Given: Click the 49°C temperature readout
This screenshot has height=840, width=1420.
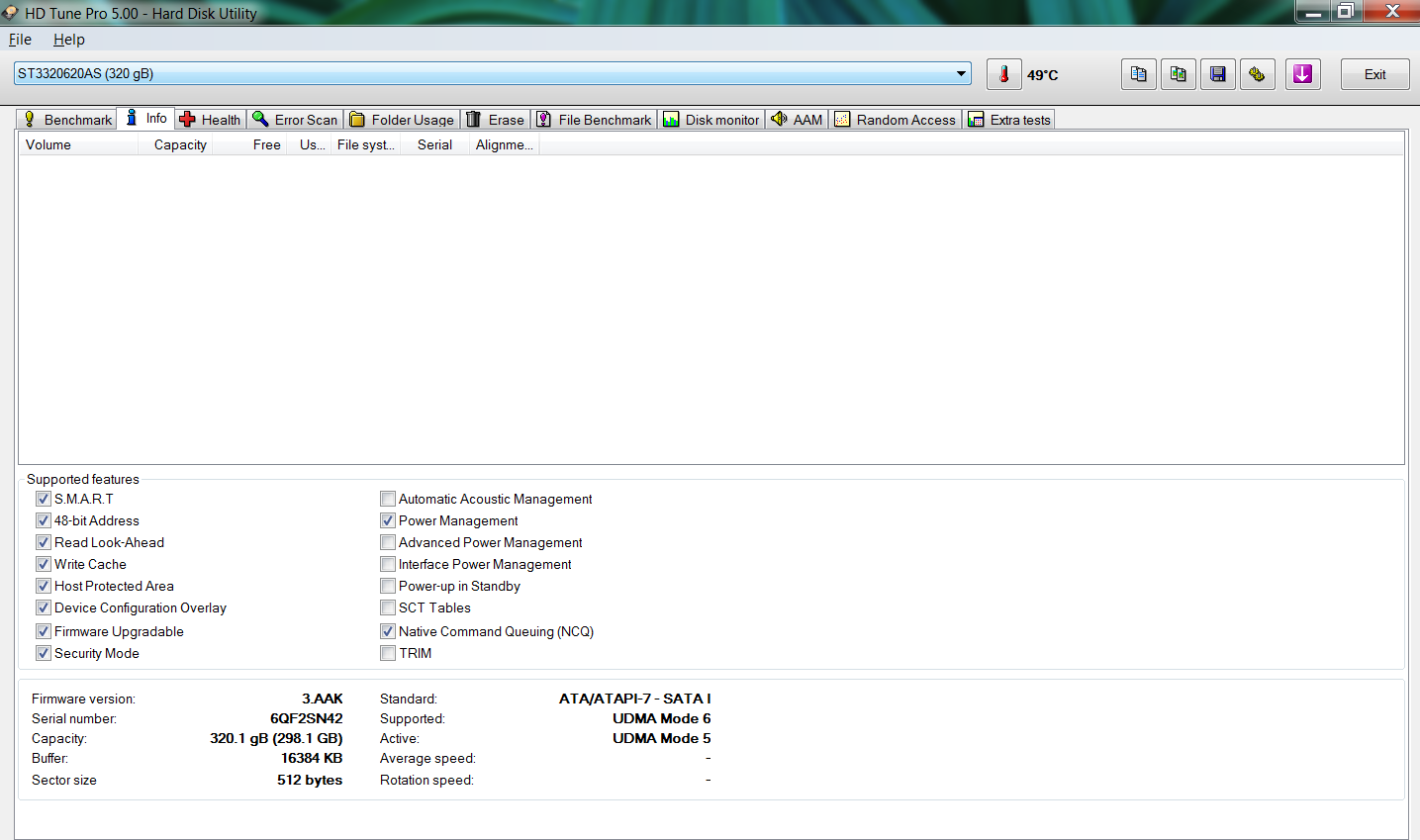Looking at the screenshot, I should coord(1042,75).
